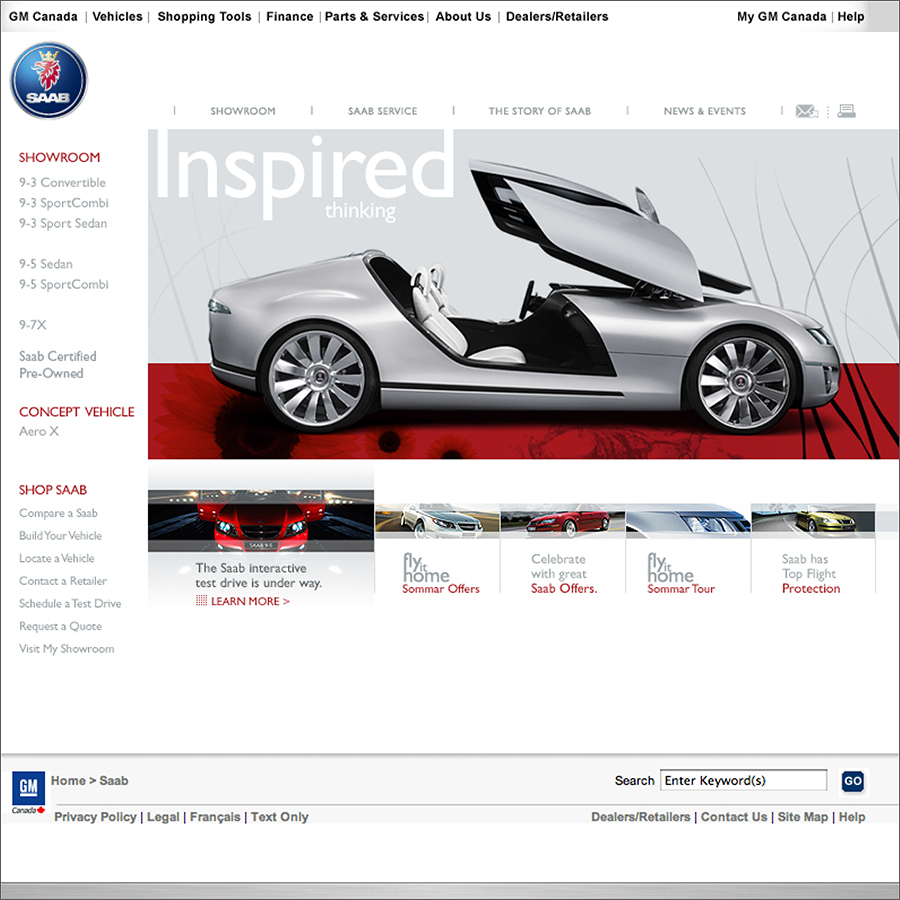Viewport: 900px width, 900px height.
Task: Open the Privacy Policy footer link
Action: click(95, 817)
